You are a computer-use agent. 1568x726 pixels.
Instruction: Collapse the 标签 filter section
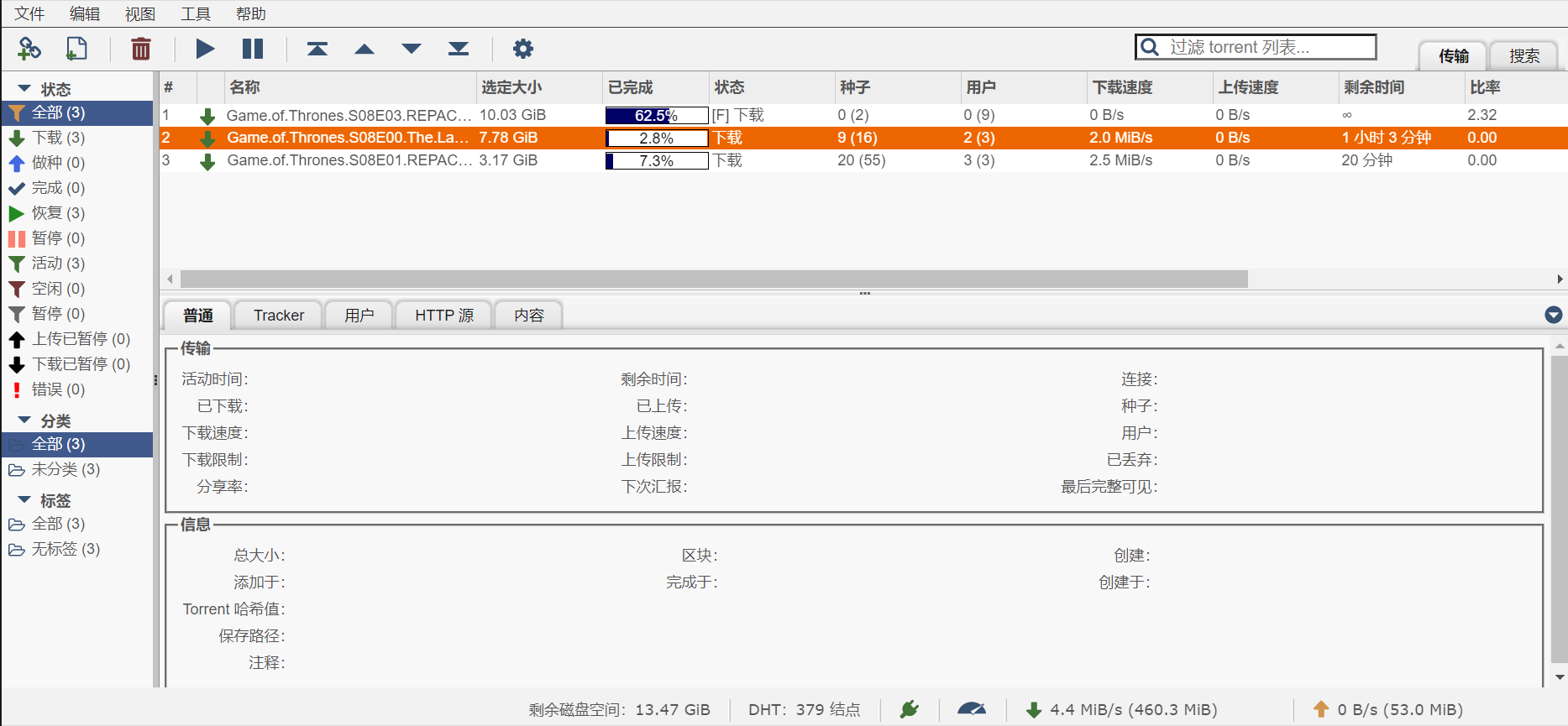point(24,499)
